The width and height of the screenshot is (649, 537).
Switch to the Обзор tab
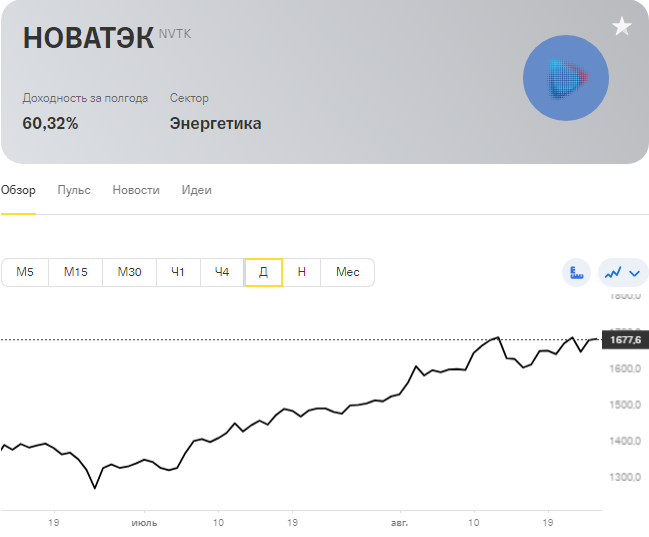click(18, 190)
